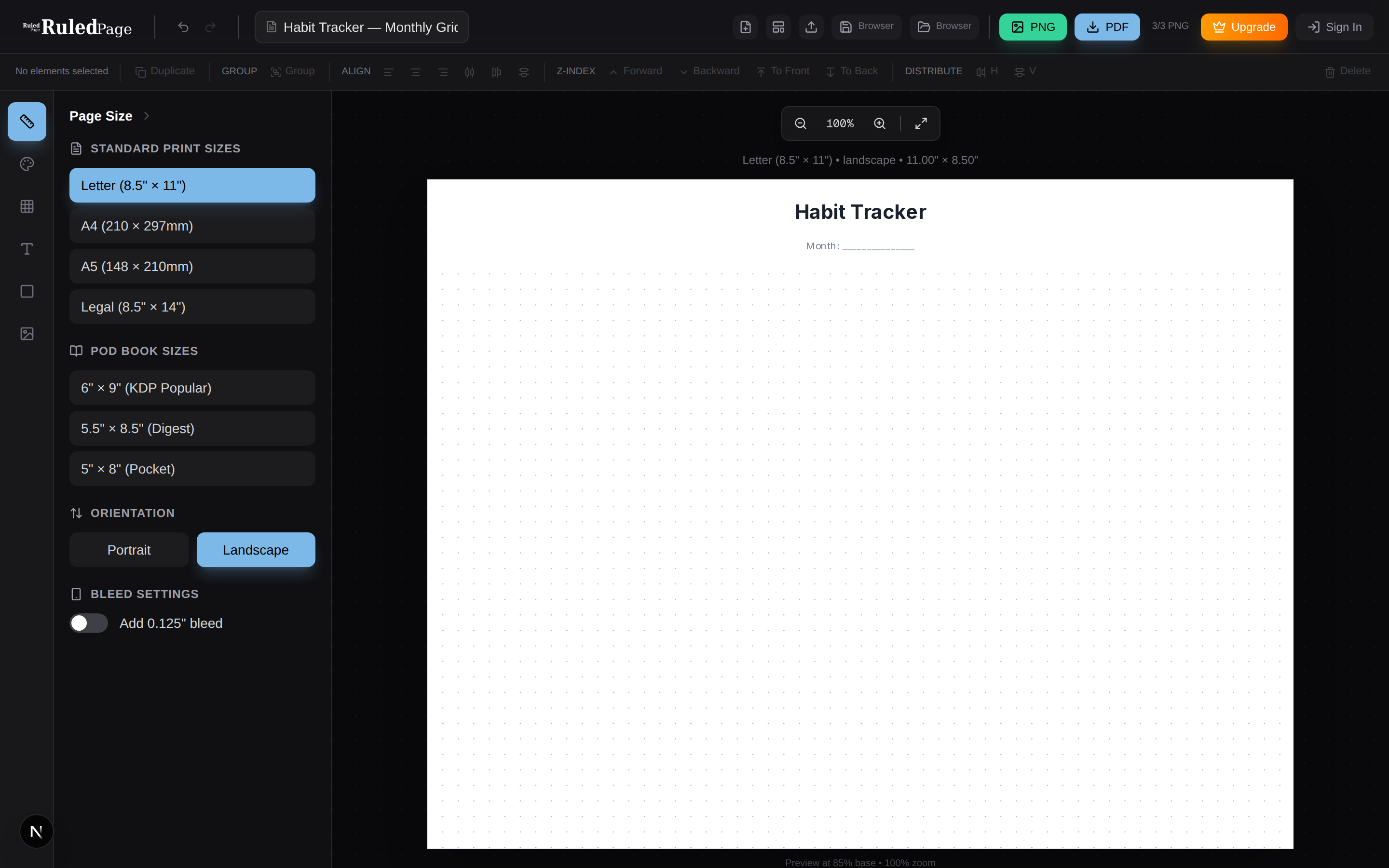
Task: Select the Month: line on canvas
Action: (860, 246)
